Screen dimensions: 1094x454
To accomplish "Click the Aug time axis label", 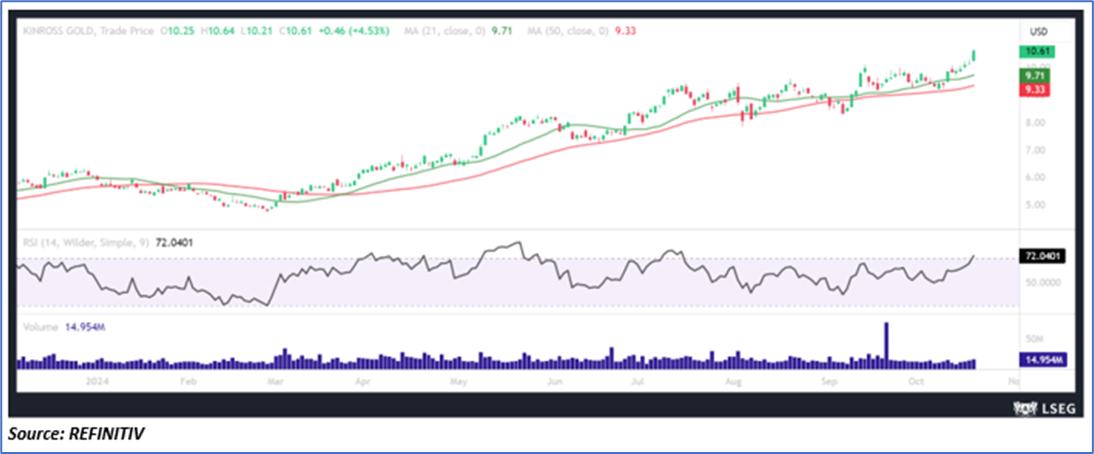I will [733, 382].
